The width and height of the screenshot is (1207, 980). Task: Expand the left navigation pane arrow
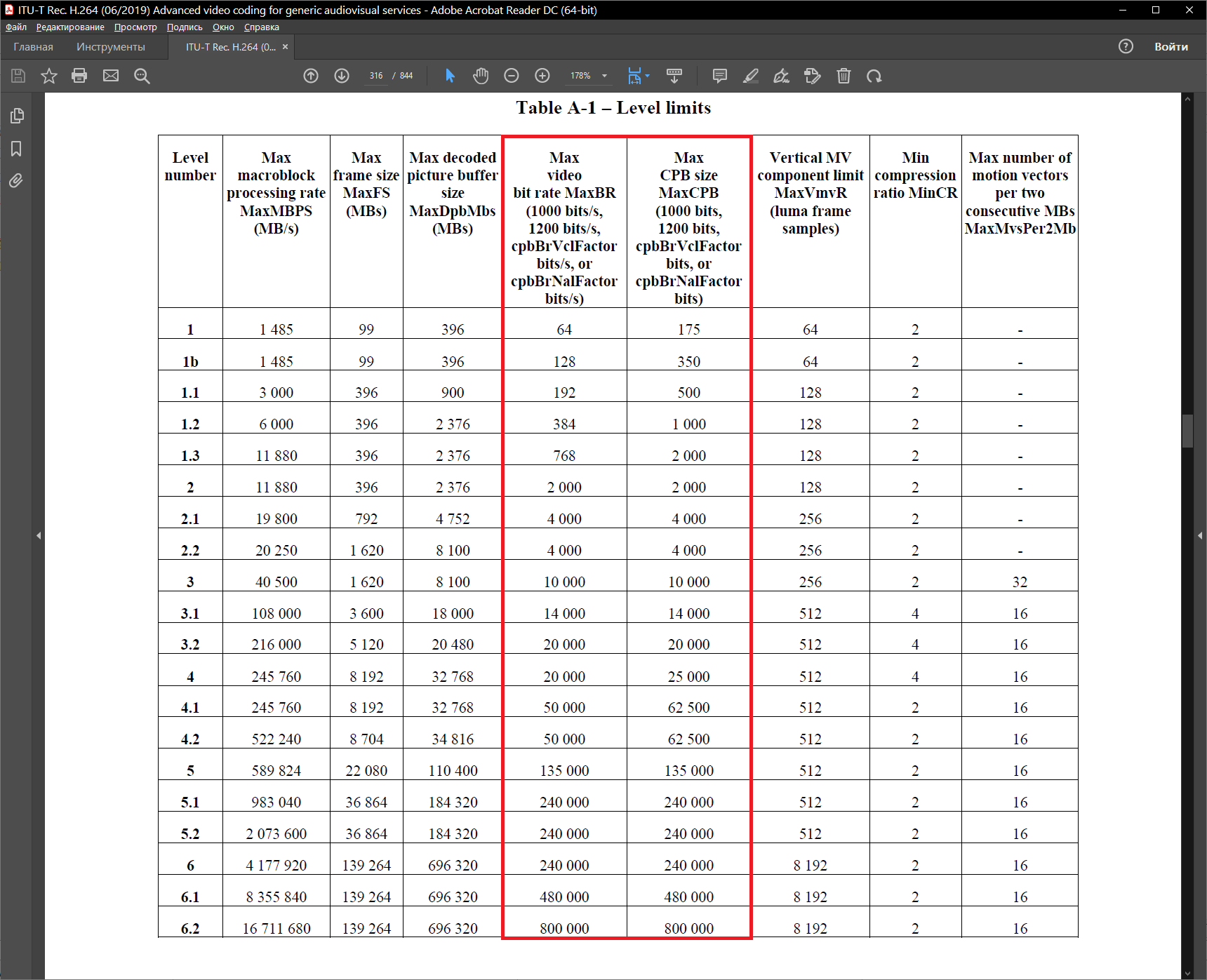pos(39,535)
